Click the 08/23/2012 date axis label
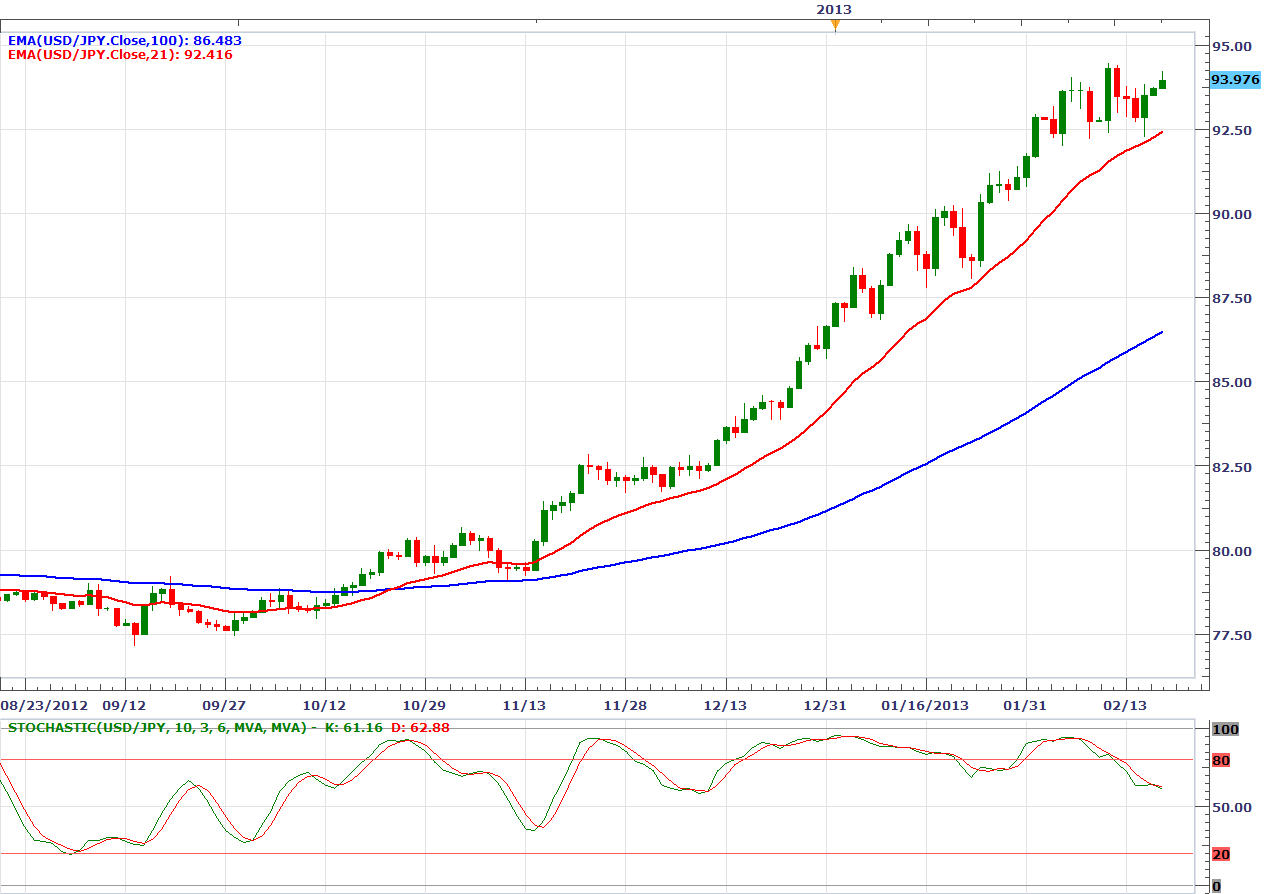The image size is (1274, 894). coord(45,705)
